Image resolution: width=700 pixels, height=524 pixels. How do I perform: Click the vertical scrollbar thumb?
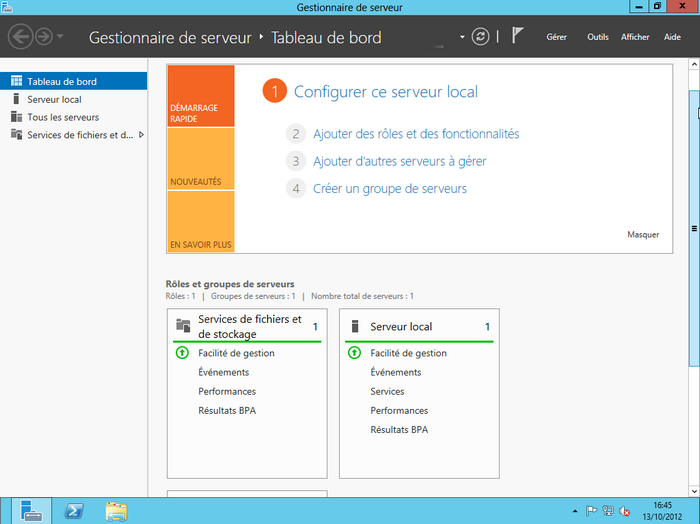[x=694, y=228]
